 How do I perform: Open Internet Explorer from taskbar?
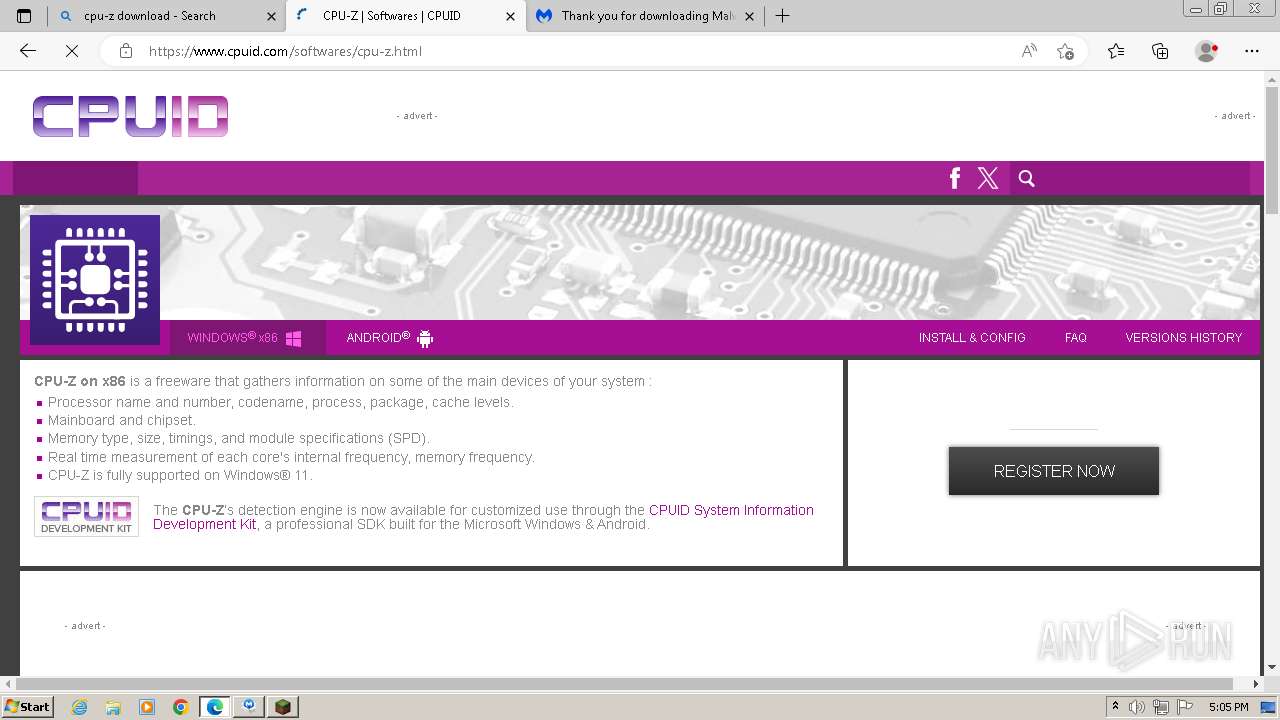79,707
